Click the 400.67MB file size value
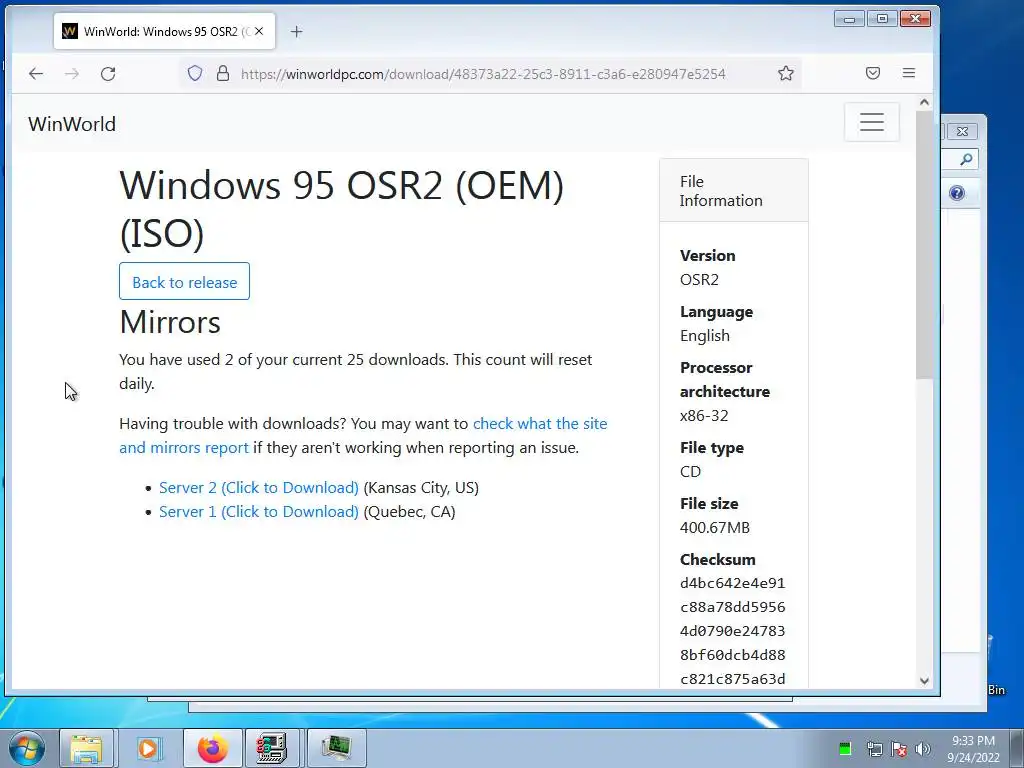This screenshot has height=768, width=1024. tap(714, 528)
